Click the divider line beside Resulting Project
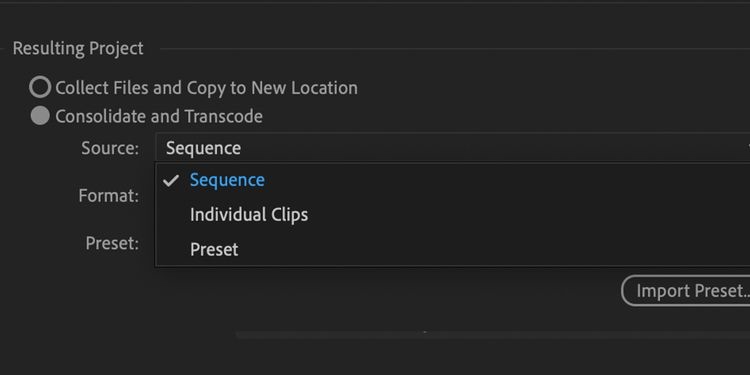Image resolution: width=750 pixels, height=375 pixels. pyautogui.click(x=454, y=48)
